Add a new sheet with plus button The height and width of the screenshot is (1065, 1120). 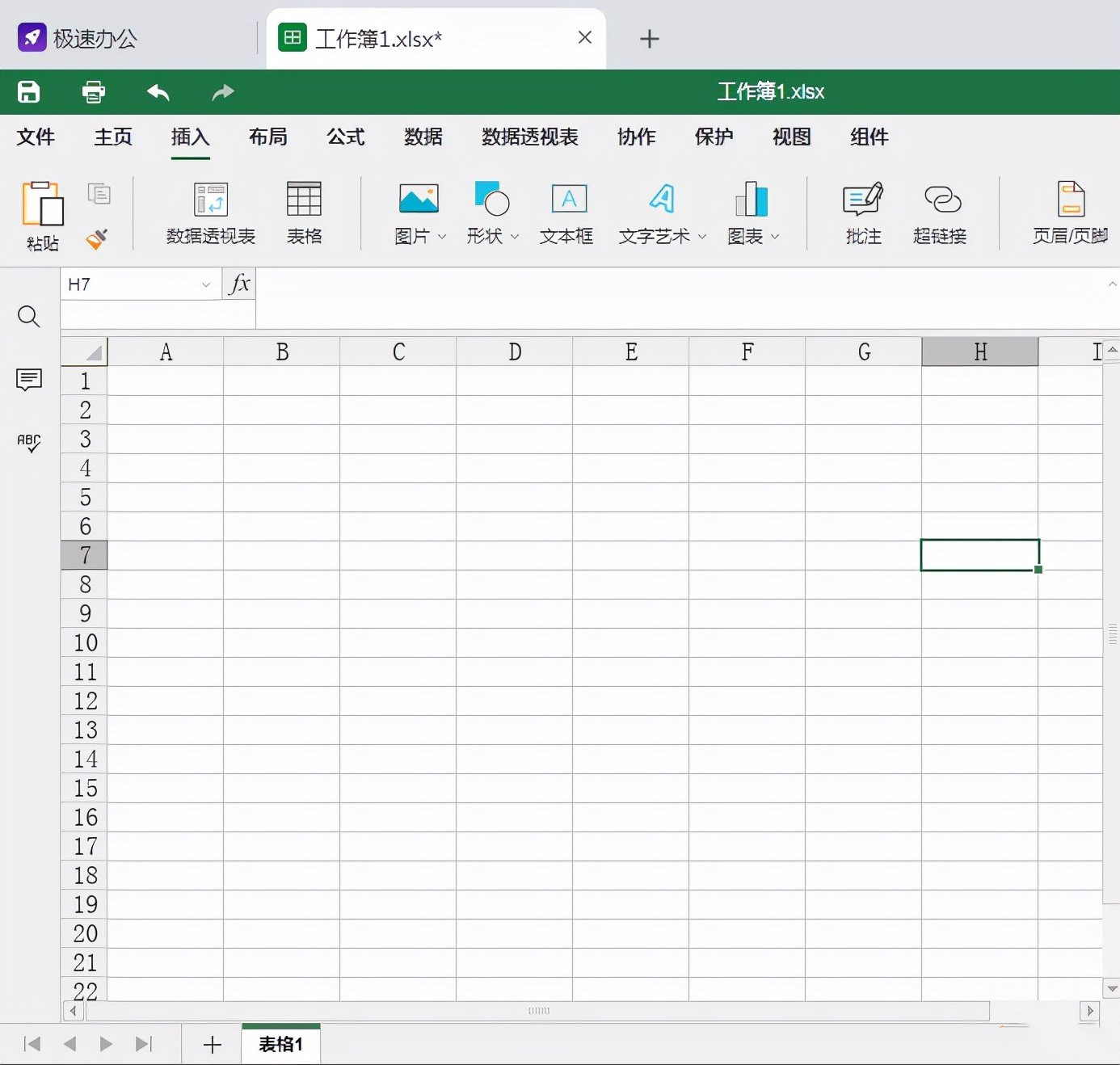(213, 1045)
